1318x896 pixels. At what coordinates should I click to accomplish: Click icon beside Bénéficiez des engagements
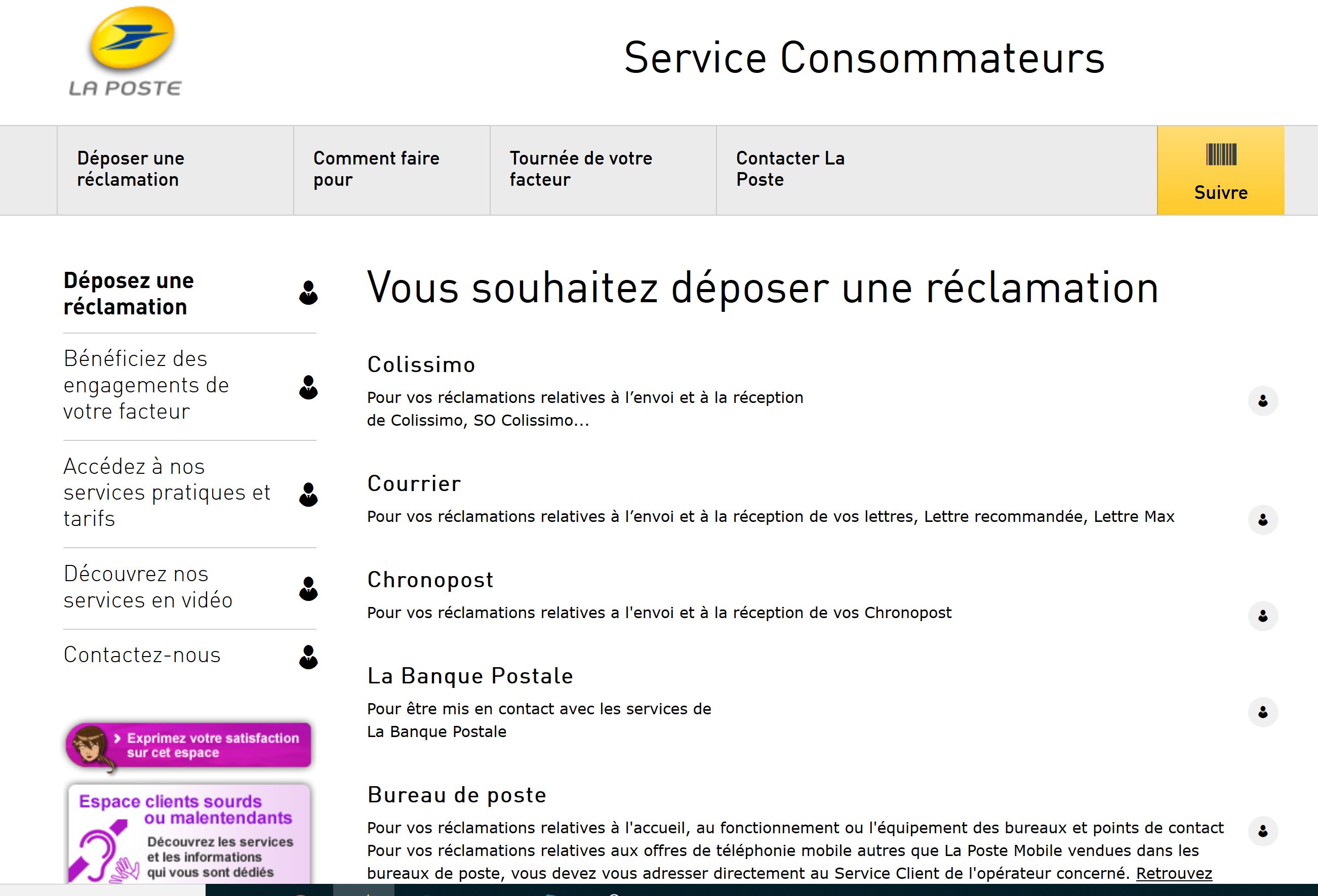pos(308,387)
